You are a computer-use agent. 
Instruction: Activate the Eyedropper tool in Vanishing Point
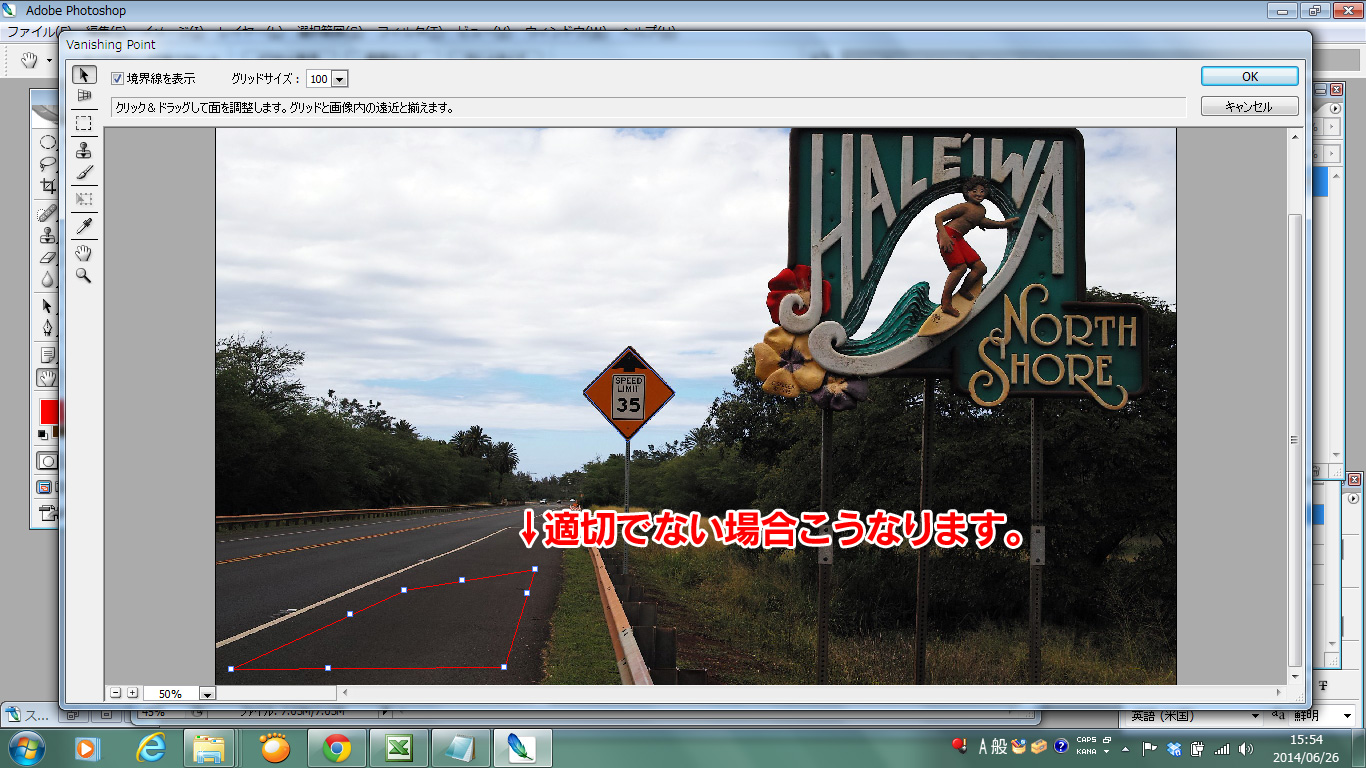[84, 226]
